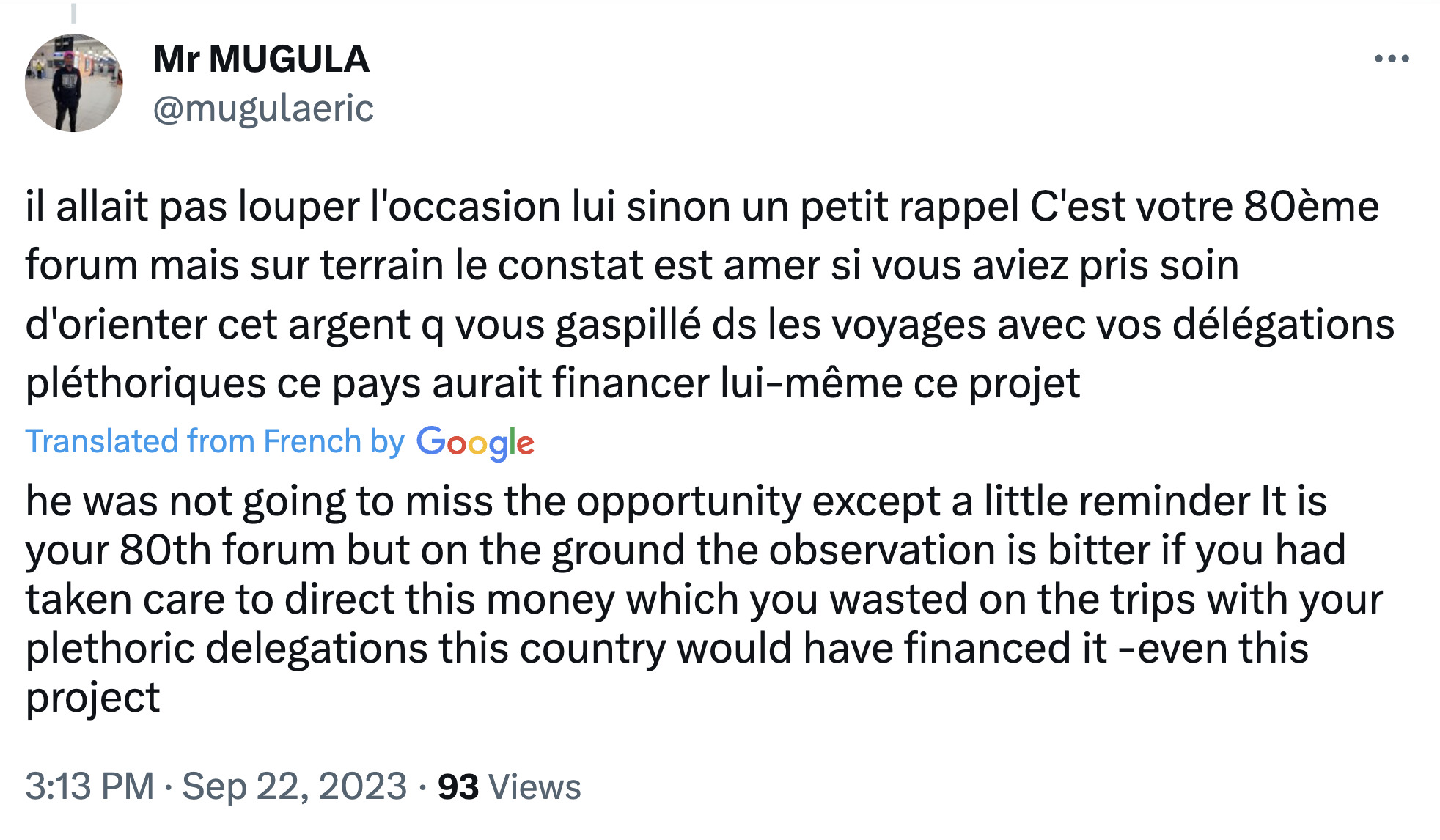Click the 93 view count number

(458, 787)
